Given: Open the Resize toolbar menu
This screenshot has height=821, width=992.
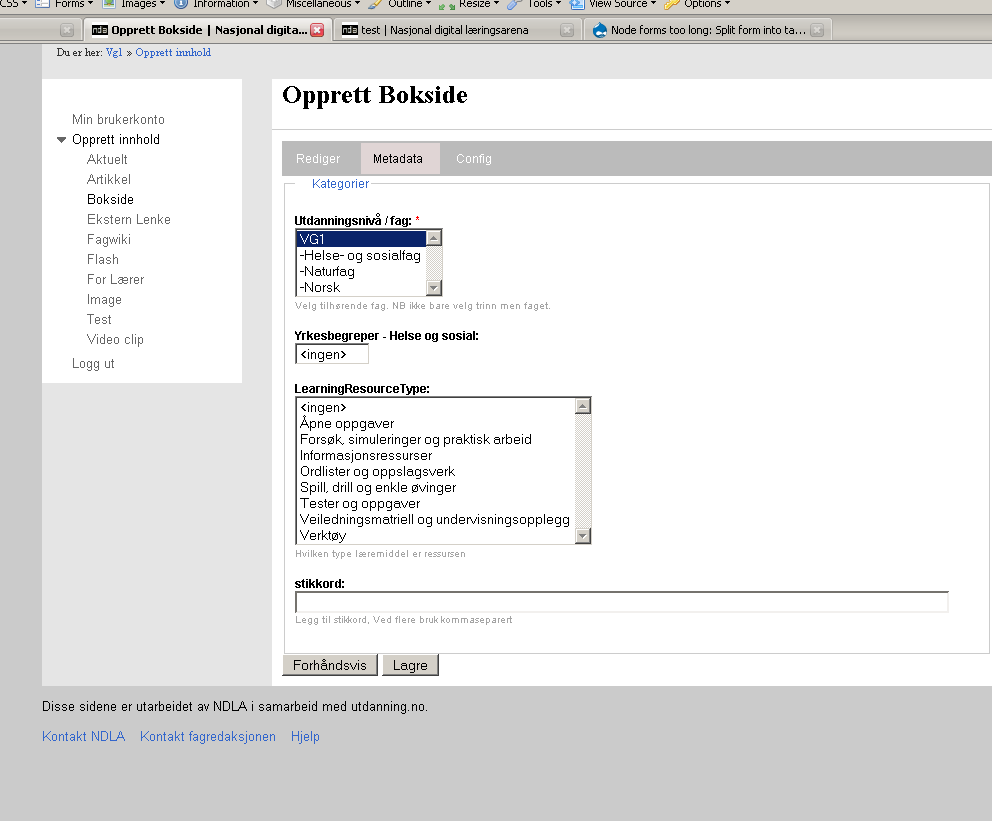Looking at the screenshot, I should tap(469, 4).
